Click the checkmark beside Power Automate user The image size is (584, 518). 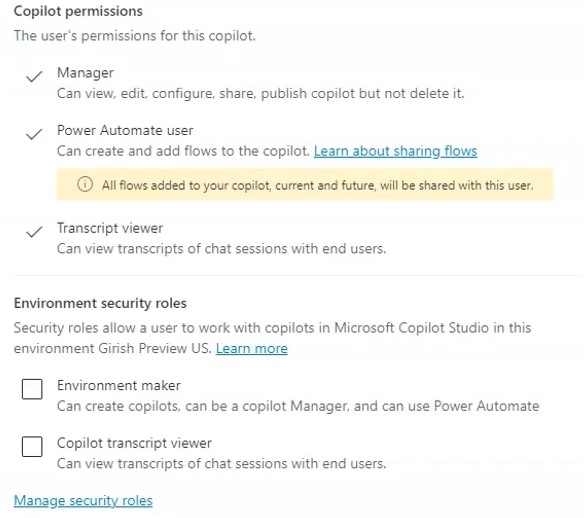[34, 134]
